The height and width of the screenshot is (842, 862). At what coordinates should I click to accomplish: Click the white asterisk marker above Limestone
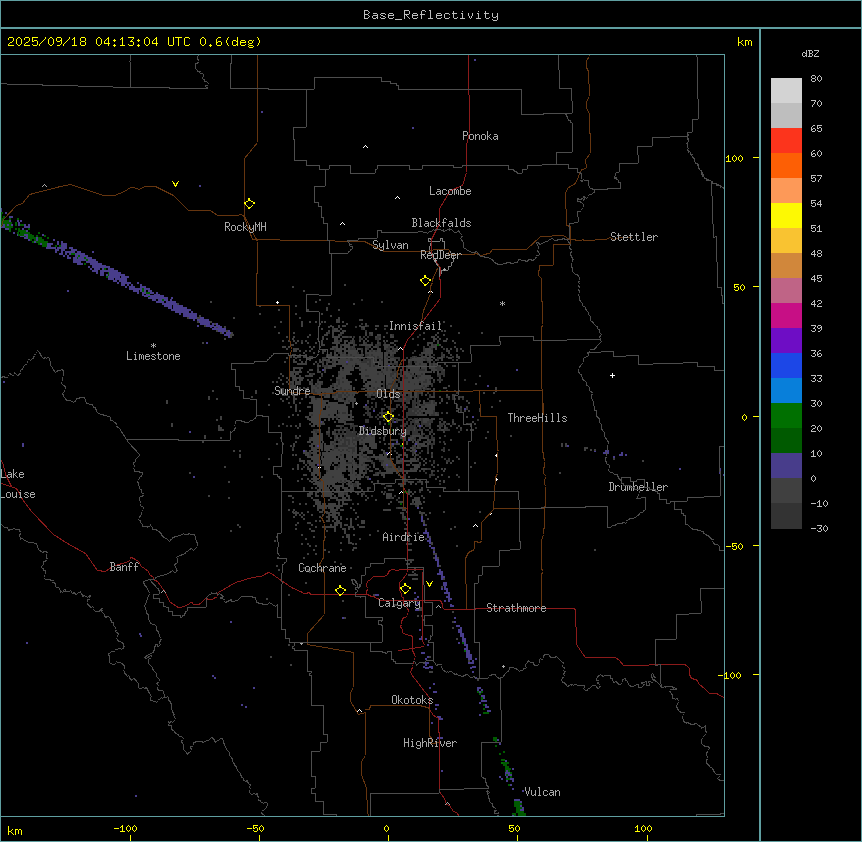tap(153, 345)
